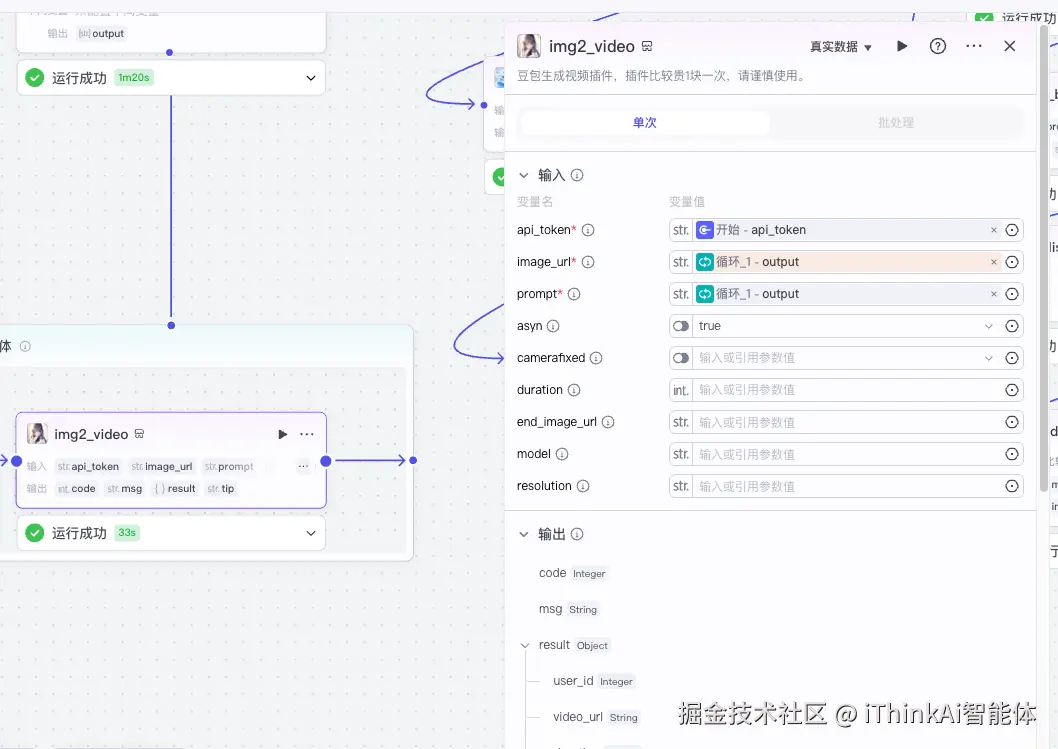Click the duration input field
The height and width of the screenshot is (749, 1058).
click(850, 389)
